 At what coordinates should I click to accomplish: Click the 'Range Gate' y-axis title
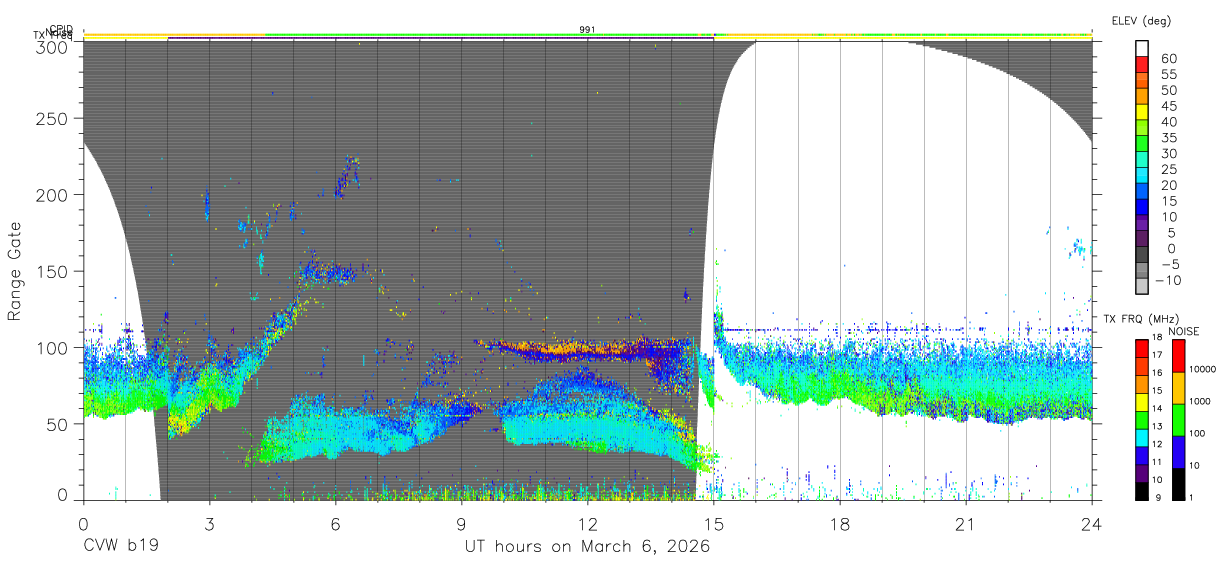point(15,271)
